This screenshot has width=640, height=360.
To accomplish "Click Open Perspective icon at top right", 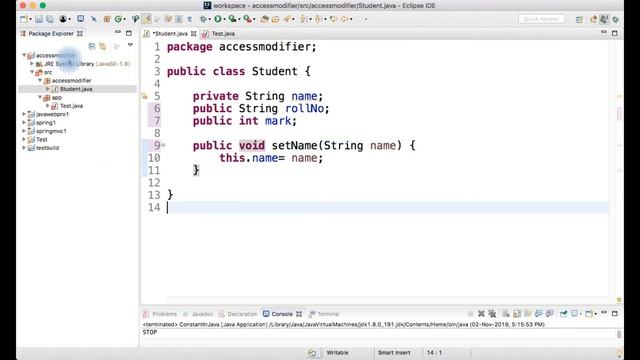I will tap(579, 19).
